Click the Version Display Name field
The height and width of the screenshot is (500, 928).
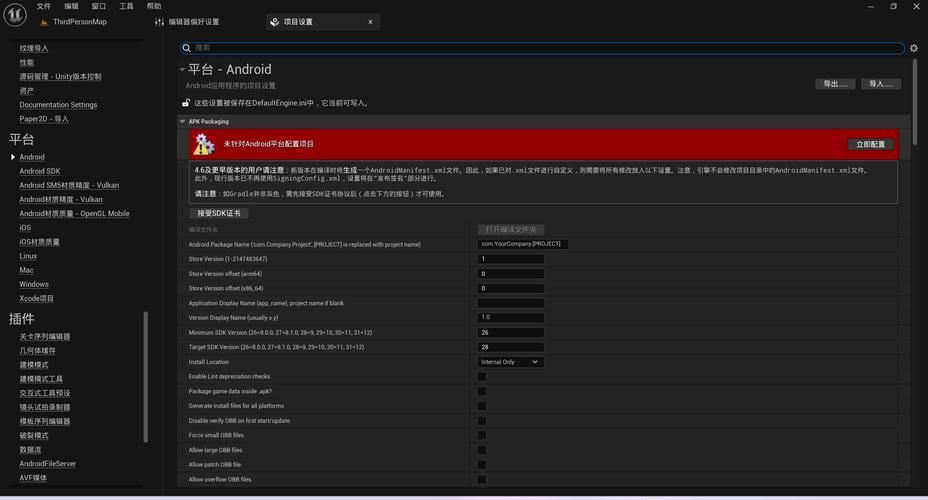tap(511, 318)
